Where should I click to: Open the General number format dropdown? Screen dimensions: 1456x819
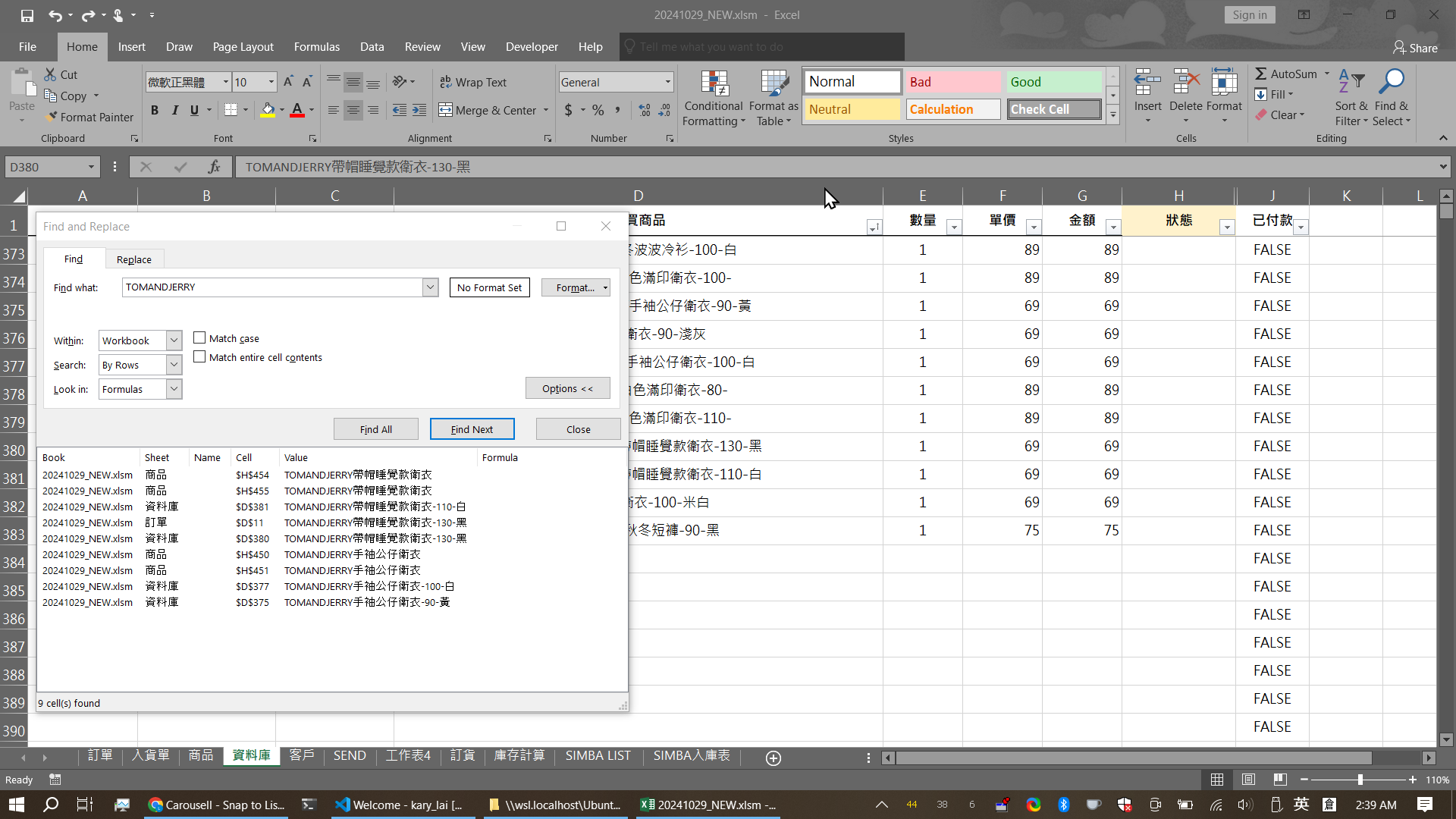coord(667,82)
